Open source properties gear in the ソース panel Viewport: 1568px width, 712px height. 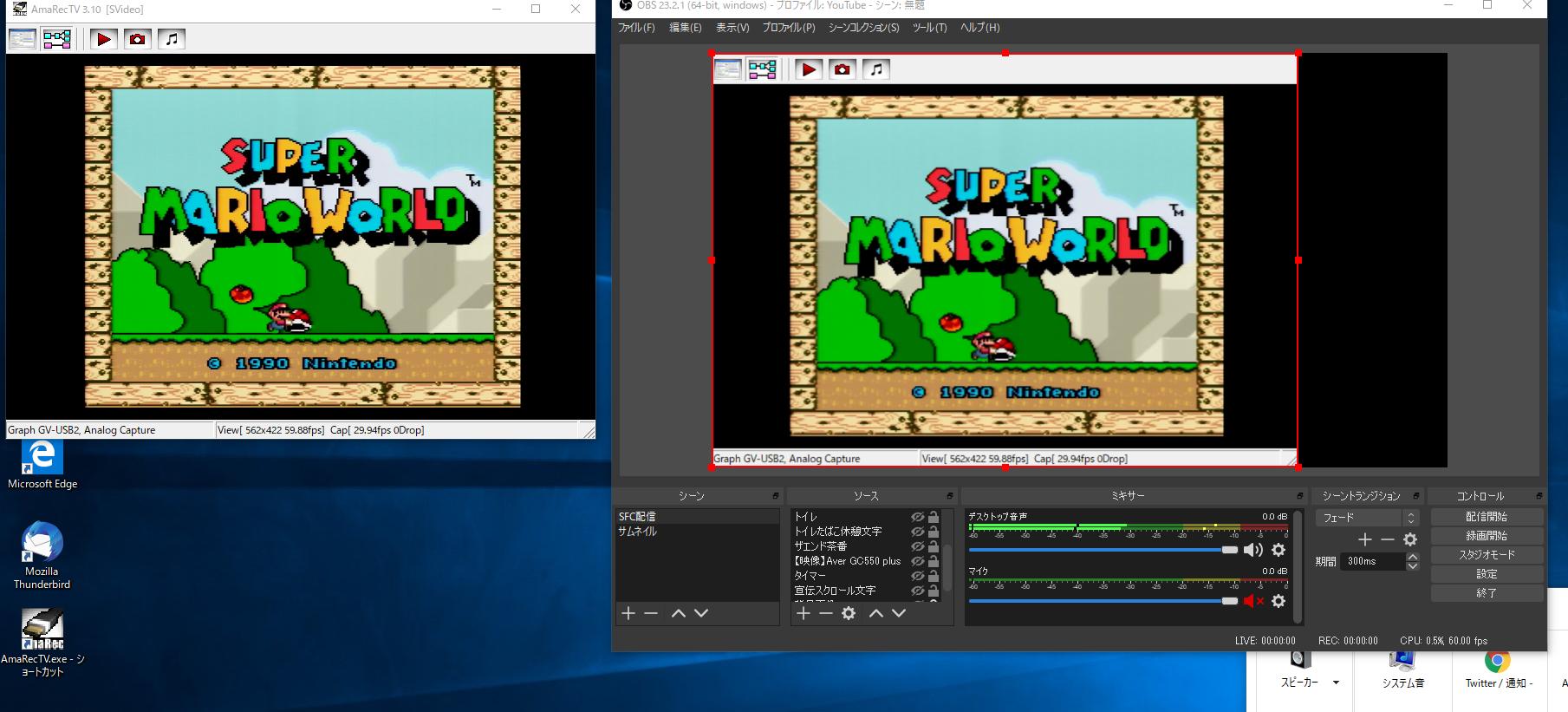[849, 613]
